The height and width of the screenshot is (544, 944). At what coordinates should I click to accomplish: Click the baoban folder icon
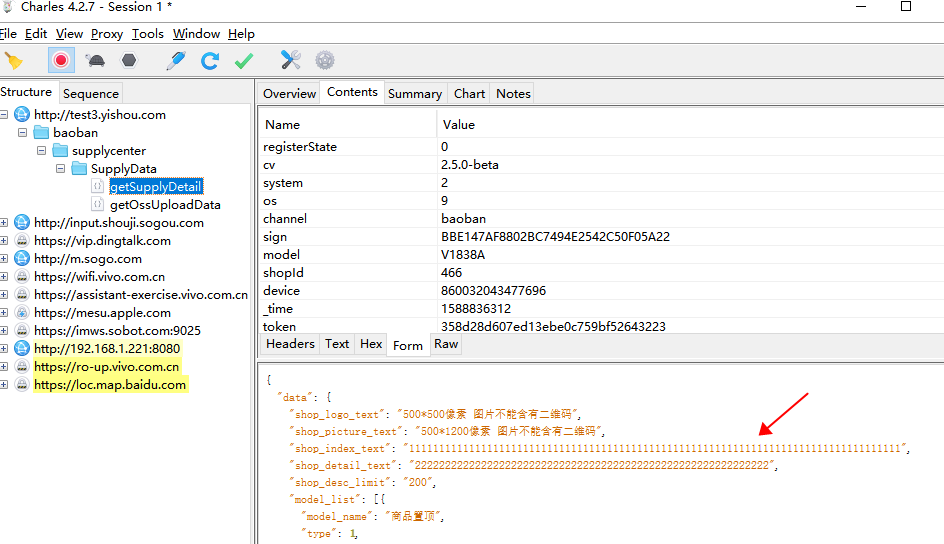coord(42,132)
